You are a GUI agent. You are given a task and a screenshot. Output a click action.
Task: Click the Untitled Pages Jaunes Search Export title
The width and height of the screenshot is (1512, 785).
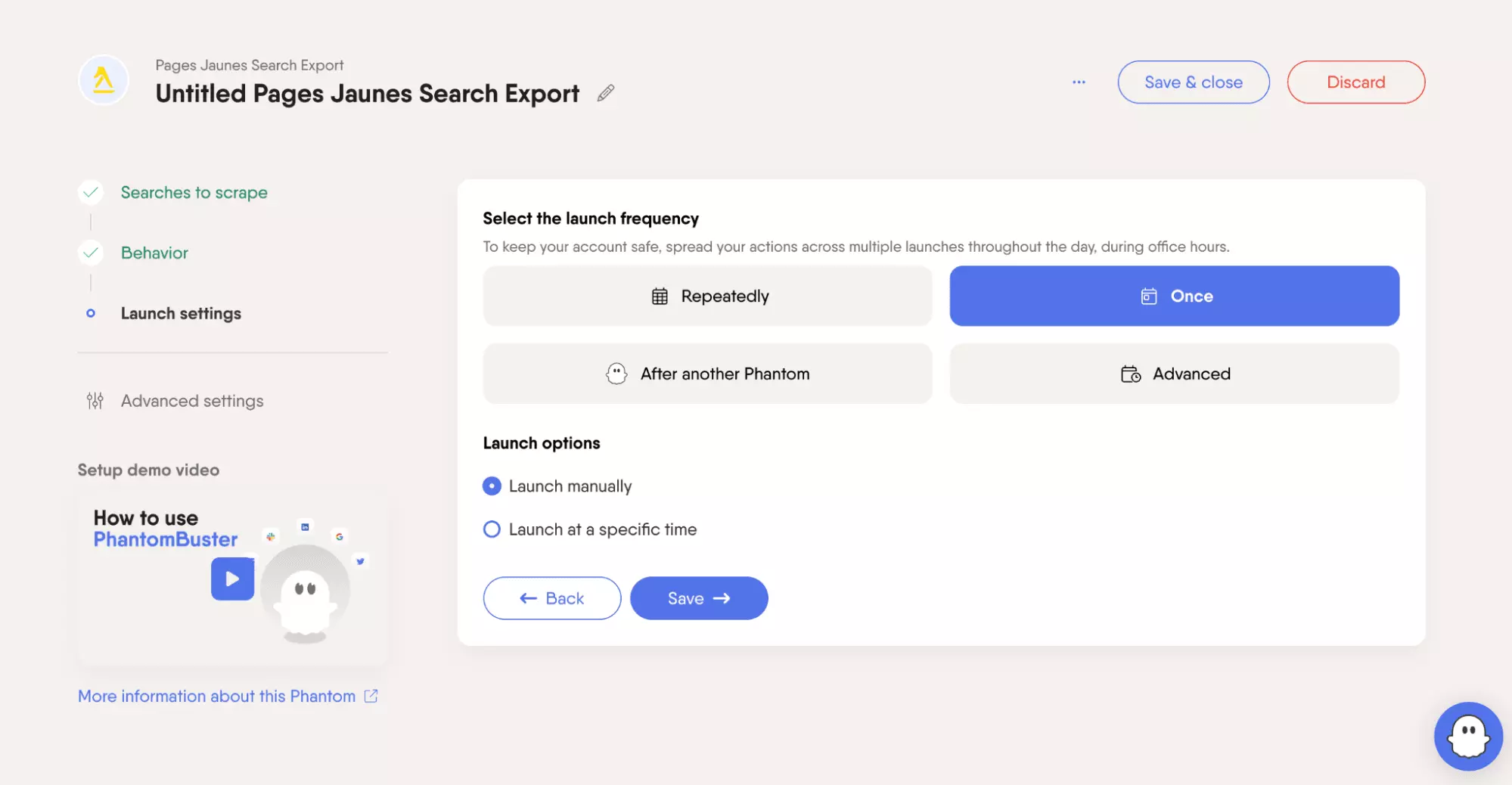click(x=368, y=94)
